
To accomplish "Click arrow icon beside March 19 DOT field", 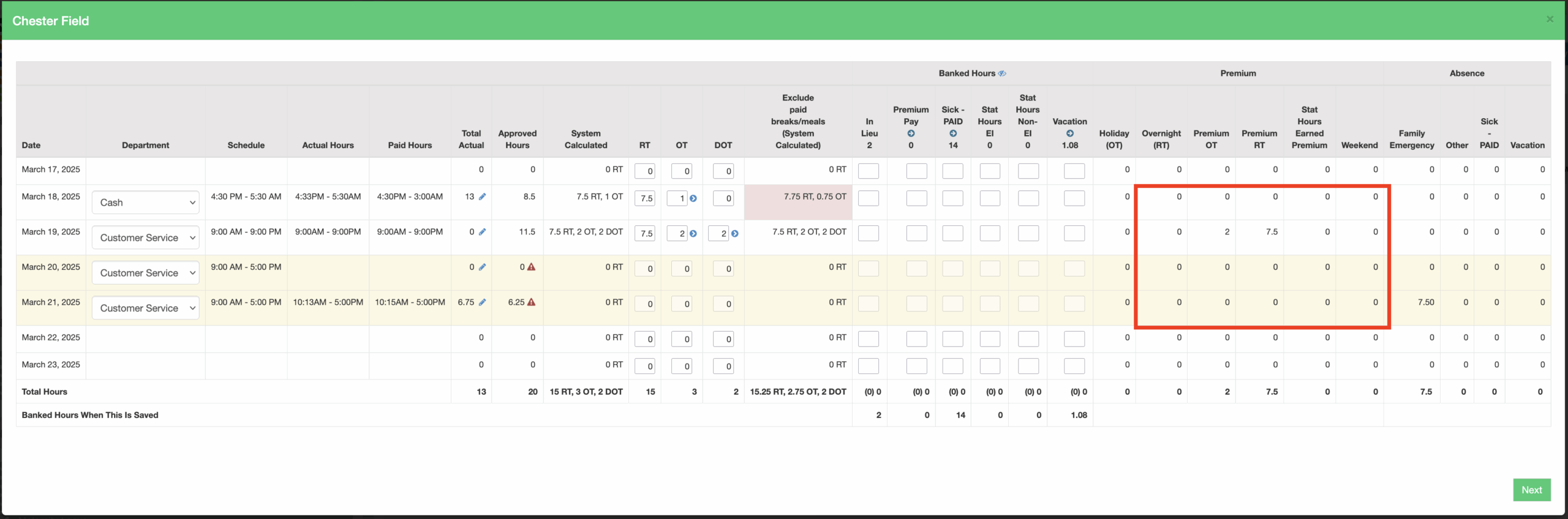I will tap(735, 234).
